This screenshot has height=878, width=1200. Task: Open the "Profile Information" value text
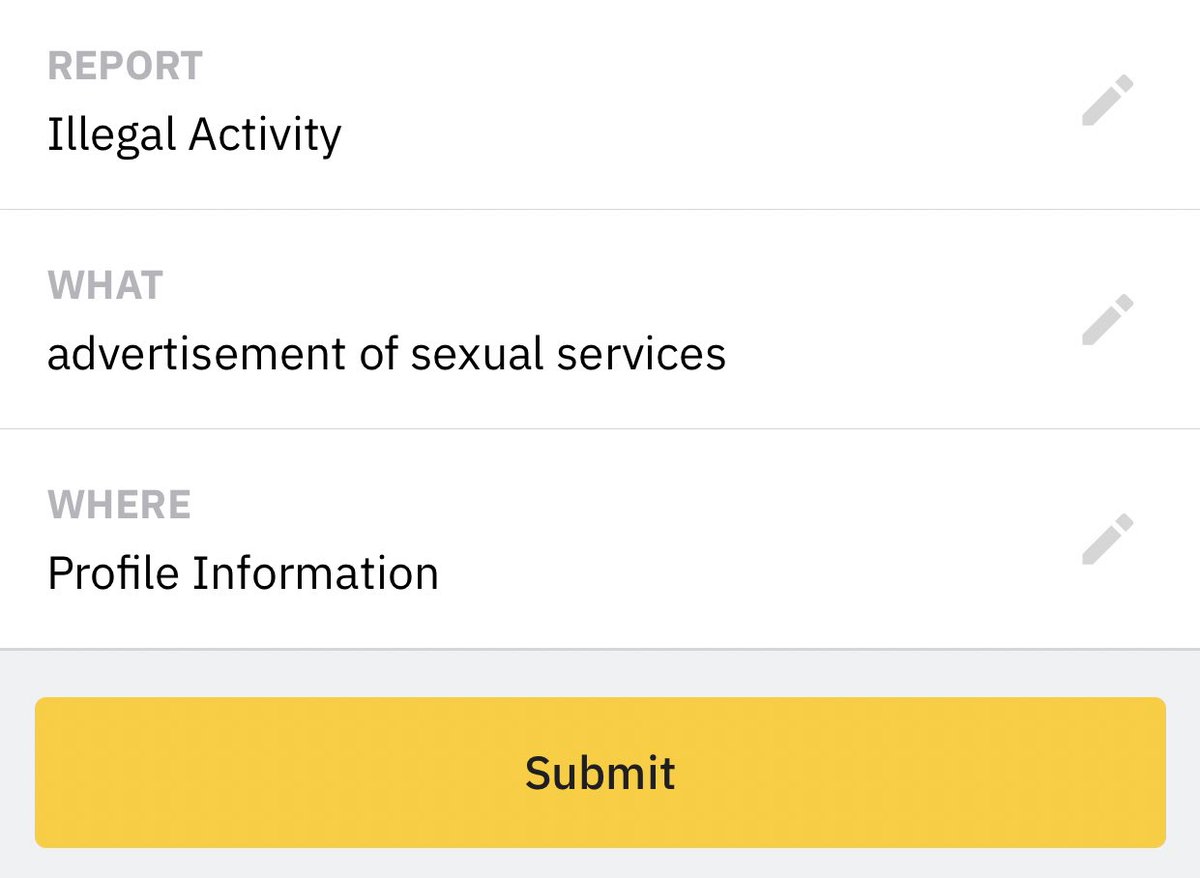click(x=243, y=574)
